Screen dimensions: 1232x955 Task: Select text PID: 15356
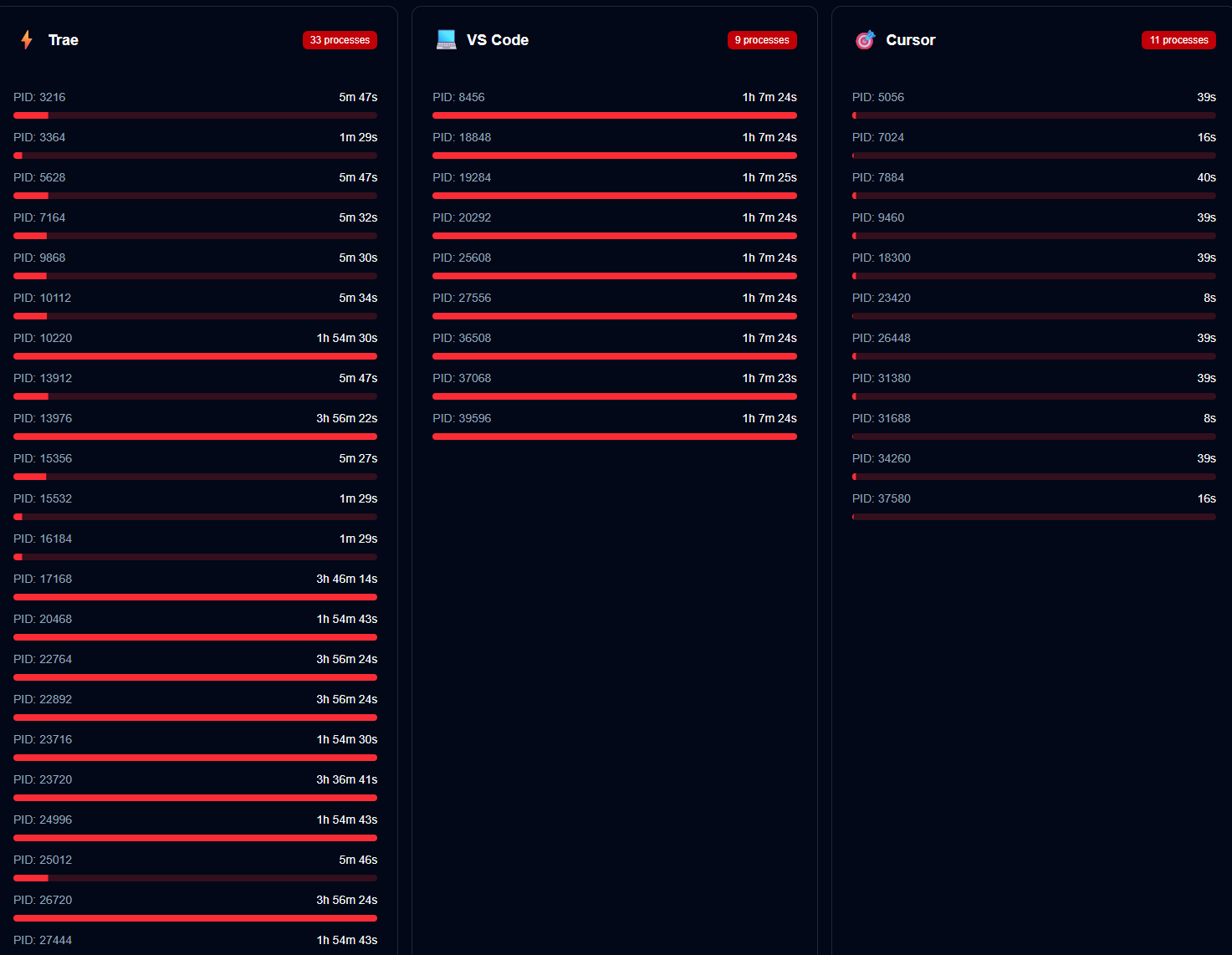tap(43, 458)
